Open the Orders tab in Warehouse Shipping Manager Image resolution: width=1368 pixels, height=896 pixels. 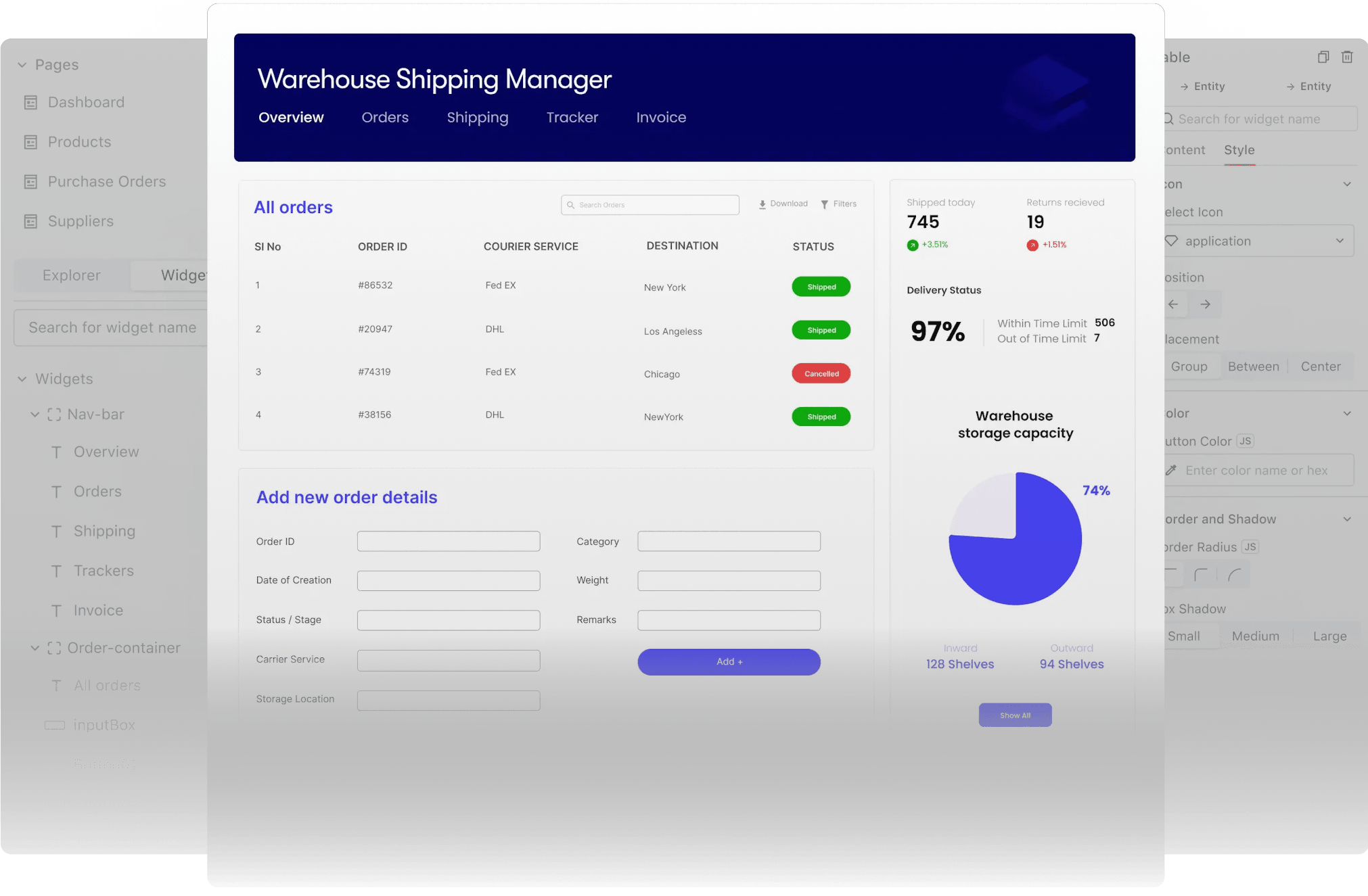384,117
